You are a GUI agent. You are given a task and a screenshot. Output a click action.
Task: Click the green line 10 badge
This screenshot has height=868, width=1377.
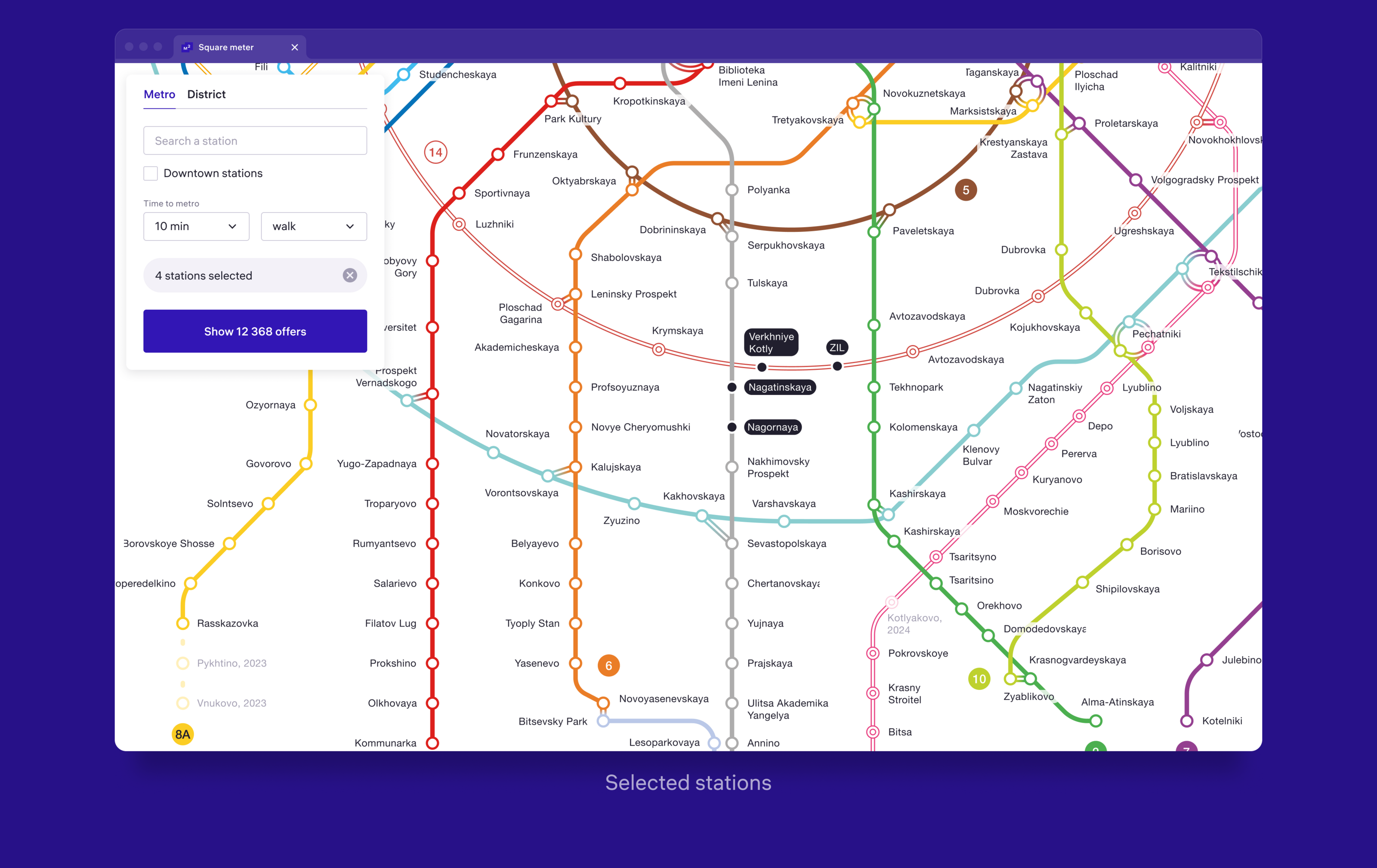[x=979, y=679]
